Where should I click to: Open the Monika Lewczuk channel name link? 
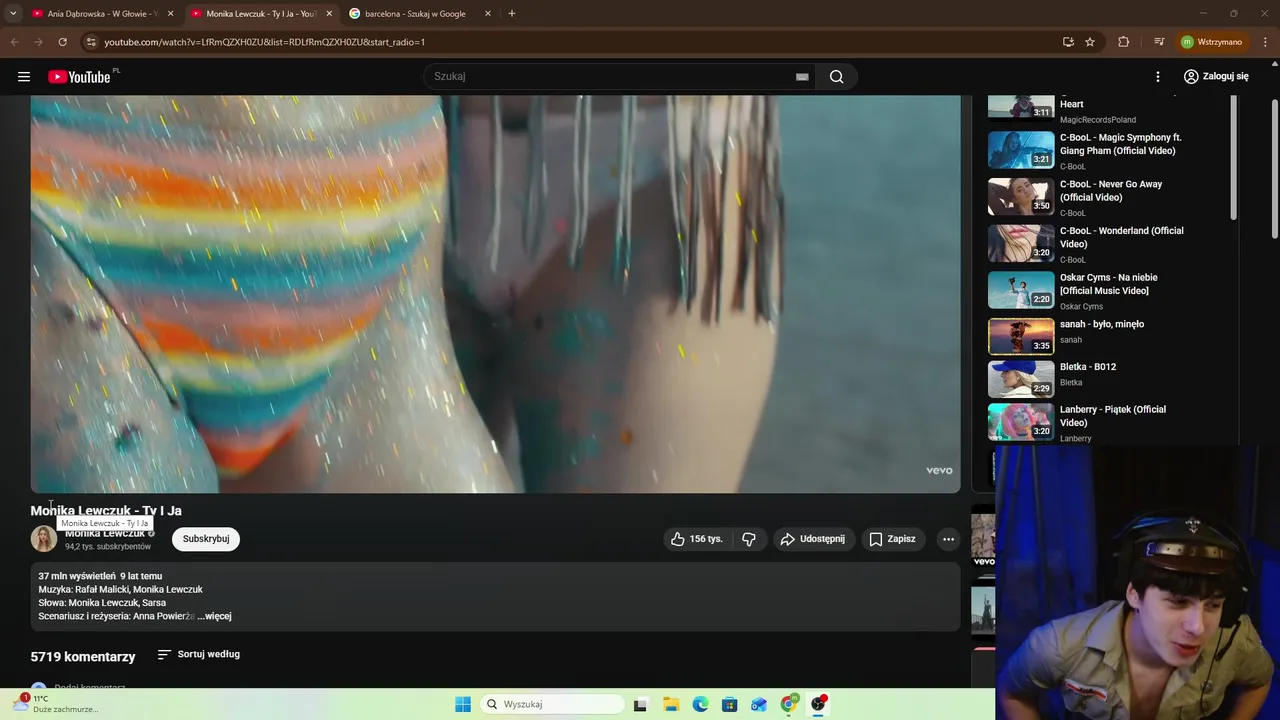pos(105,533)
